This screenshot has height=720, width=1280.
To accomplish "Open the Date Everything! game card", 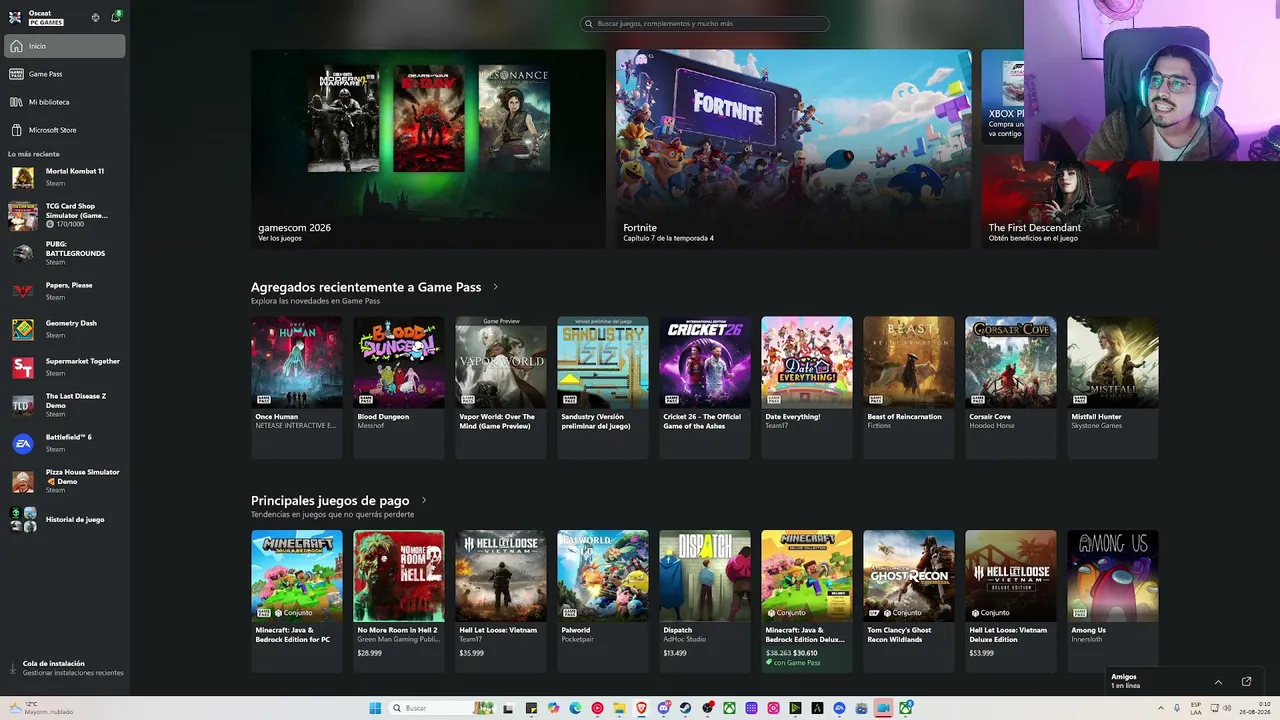I will (807, 387).
